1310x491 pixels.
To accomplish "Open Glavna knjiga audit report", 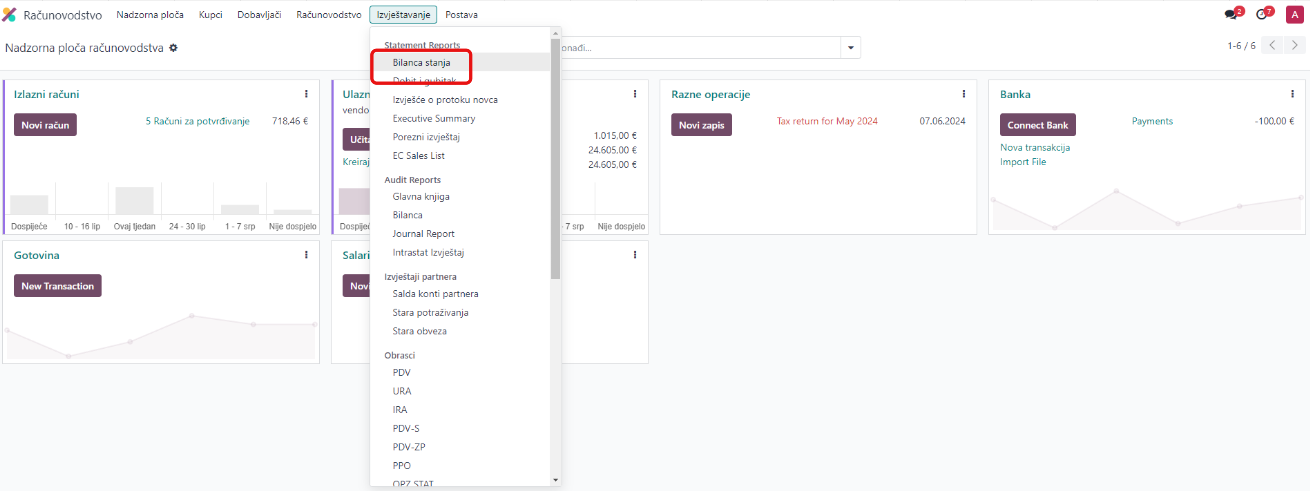I will (x=421, y=197).
